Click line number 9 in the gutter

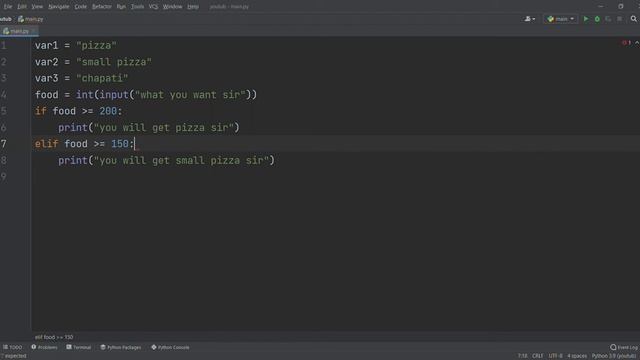point(4,176)
